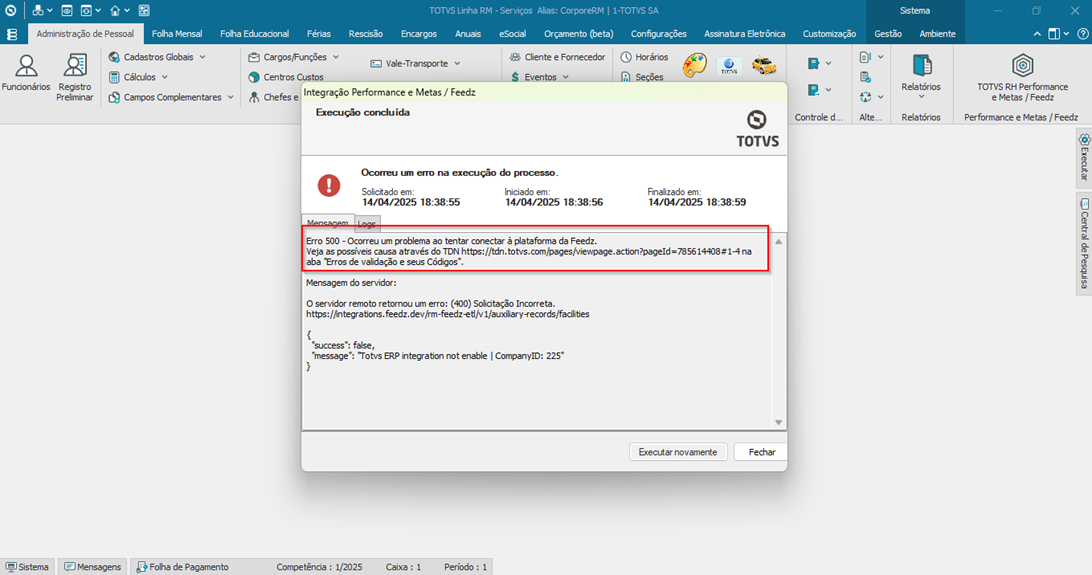
Task: Expand the Relatórios dropdown chevron
Action: tap(921, 97)
